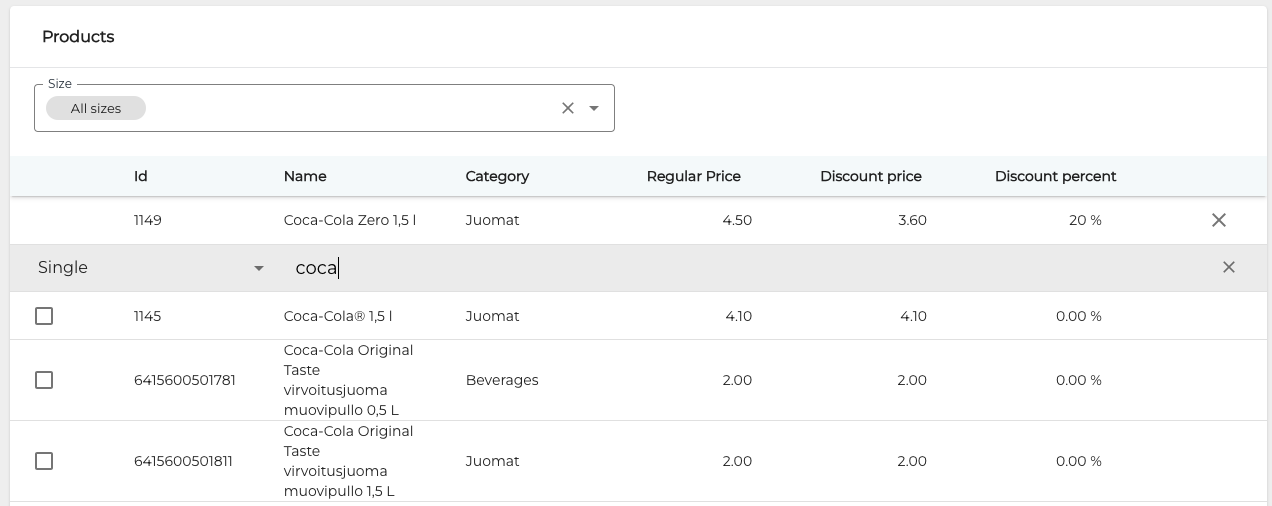Tick checkbox for product 6415600501811
Screen dimensions: 1272x506
(44, 461)
